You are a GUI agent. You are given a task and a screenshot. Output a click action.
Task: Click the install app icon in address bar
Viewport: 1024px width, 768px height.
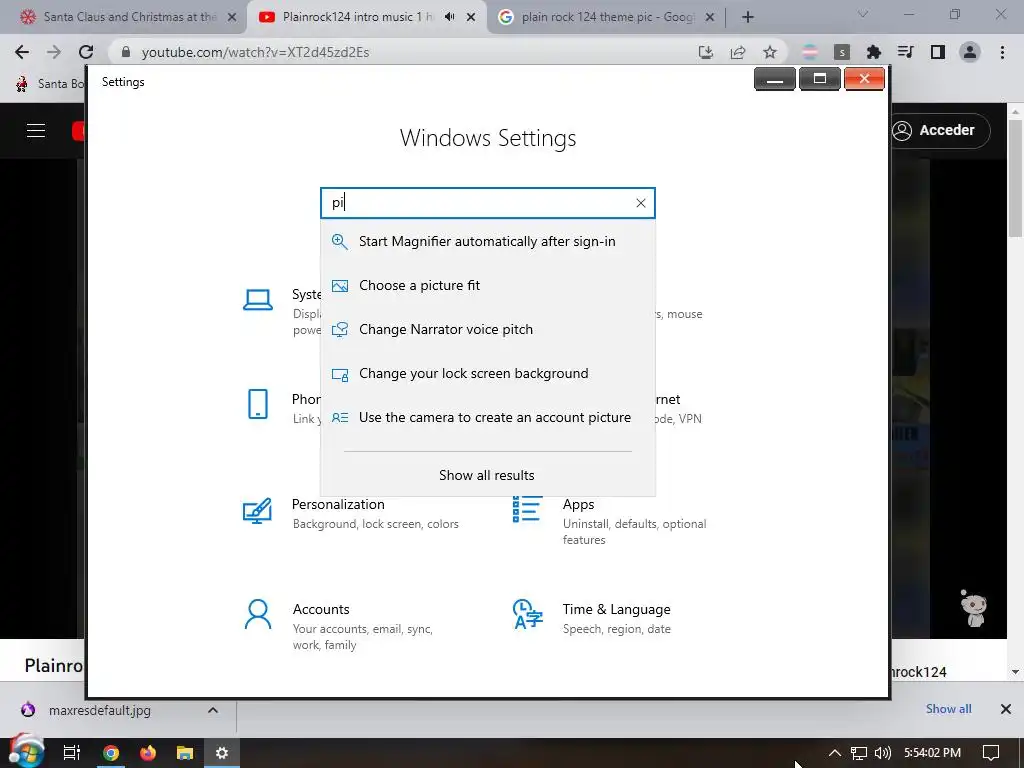point(706,52)
